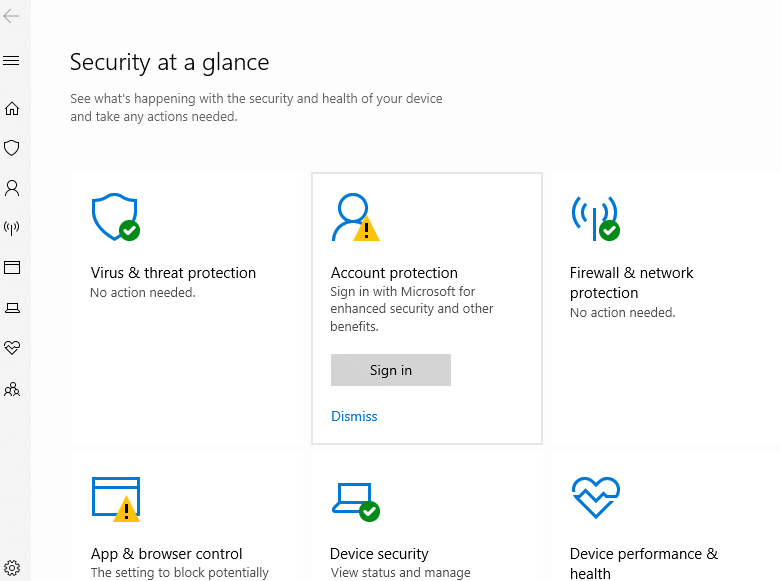Select Account protection person sidebar icon
The height and width of the screenshot is (581, 781).
click(x=12, y=188)
